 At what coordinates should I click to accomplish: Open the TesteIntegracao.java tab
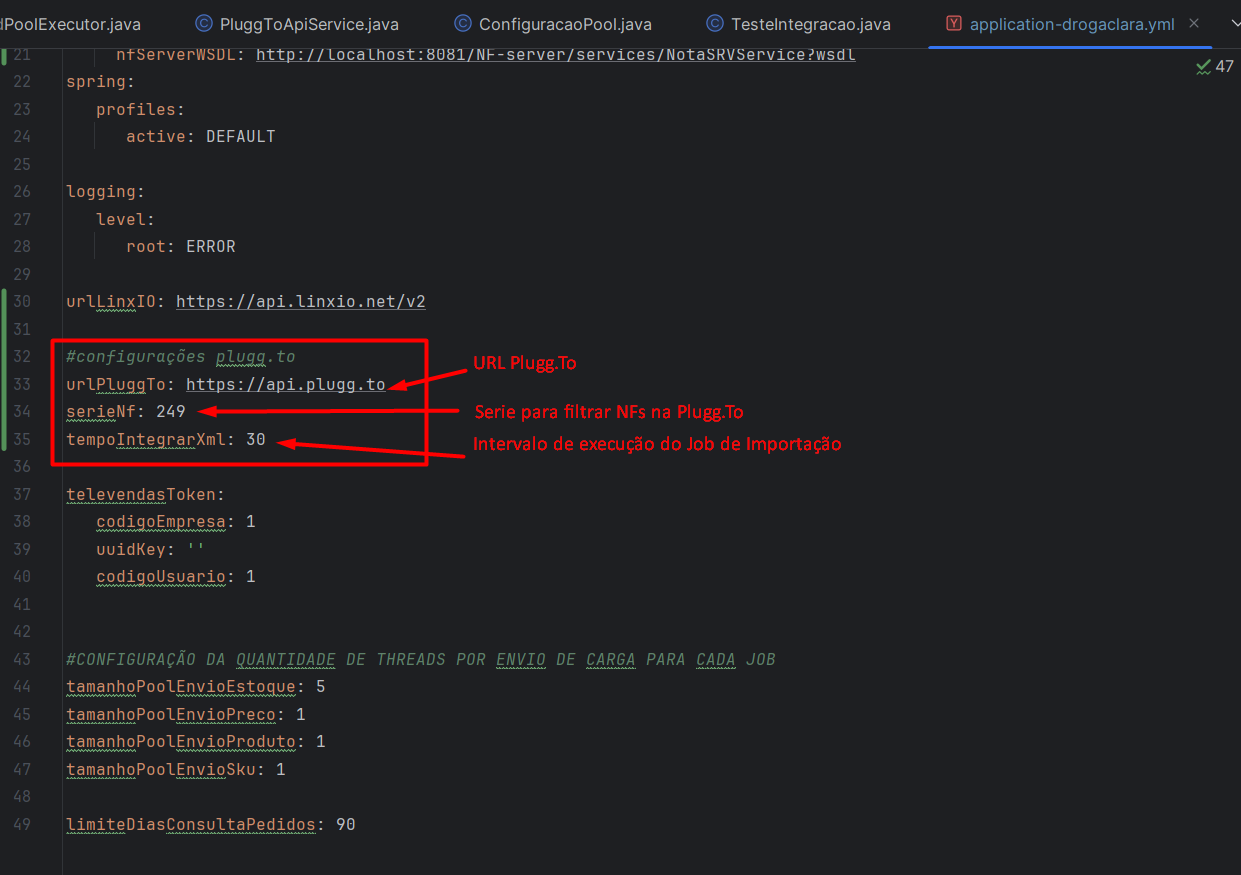[810, 24]
